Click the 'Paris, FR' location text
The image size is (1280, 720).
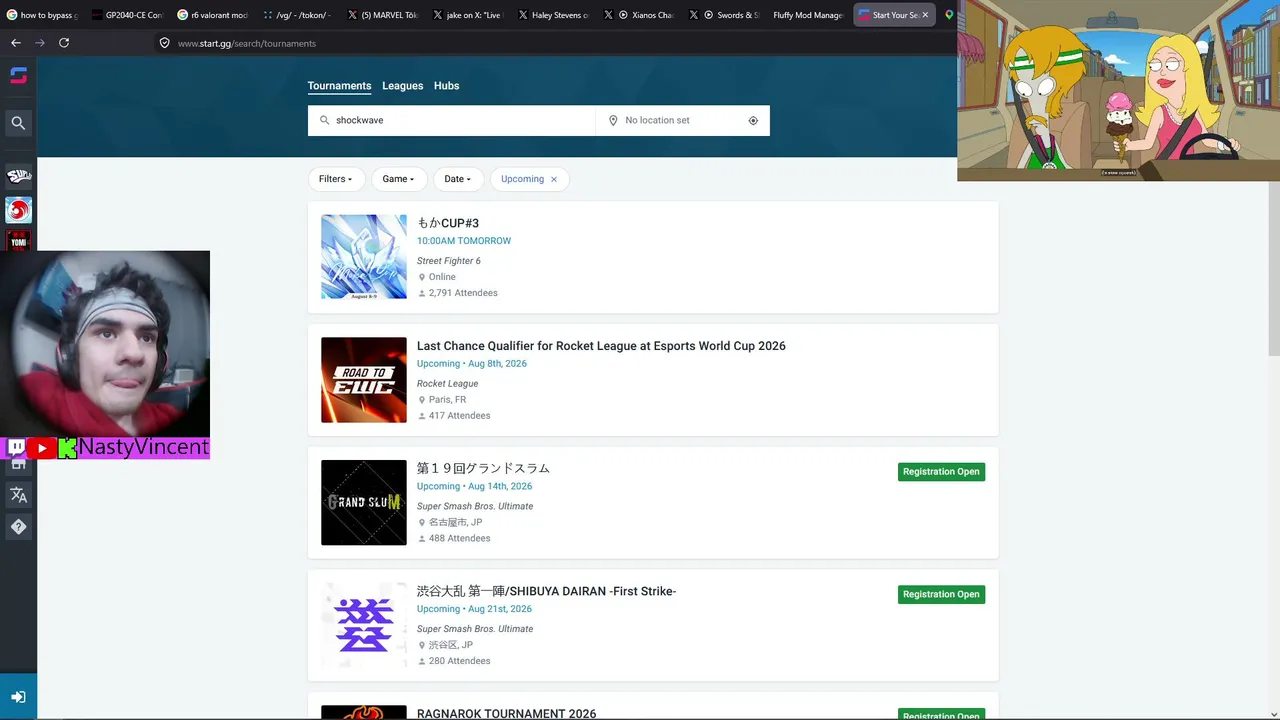(447, 400)
